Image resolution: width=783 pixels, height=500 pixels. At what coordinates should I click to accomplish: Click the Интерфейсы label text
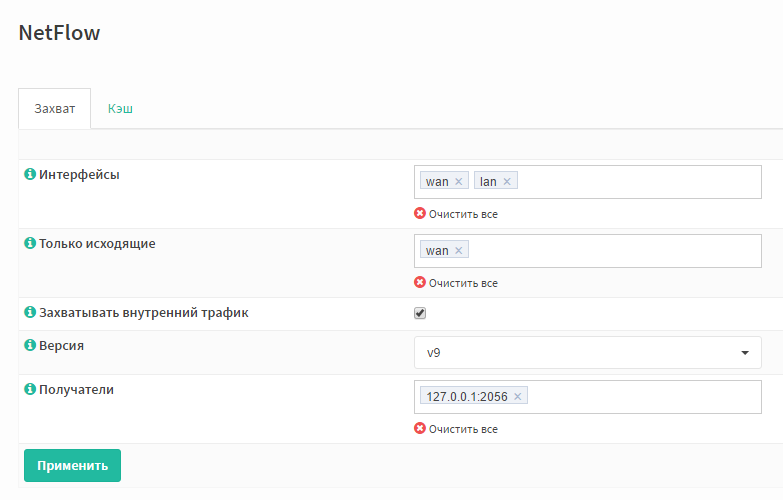tap(79, 174)
